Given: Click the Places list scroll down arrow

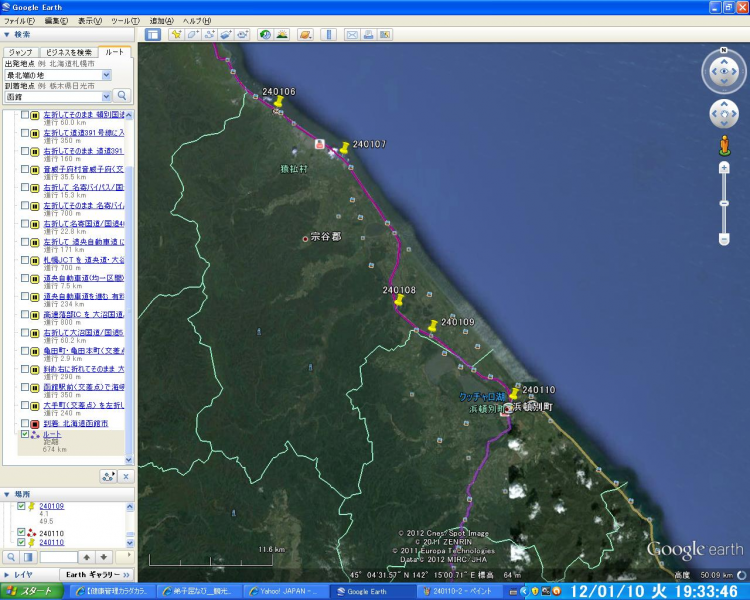Looking at the screenshot, I should 130,543.
